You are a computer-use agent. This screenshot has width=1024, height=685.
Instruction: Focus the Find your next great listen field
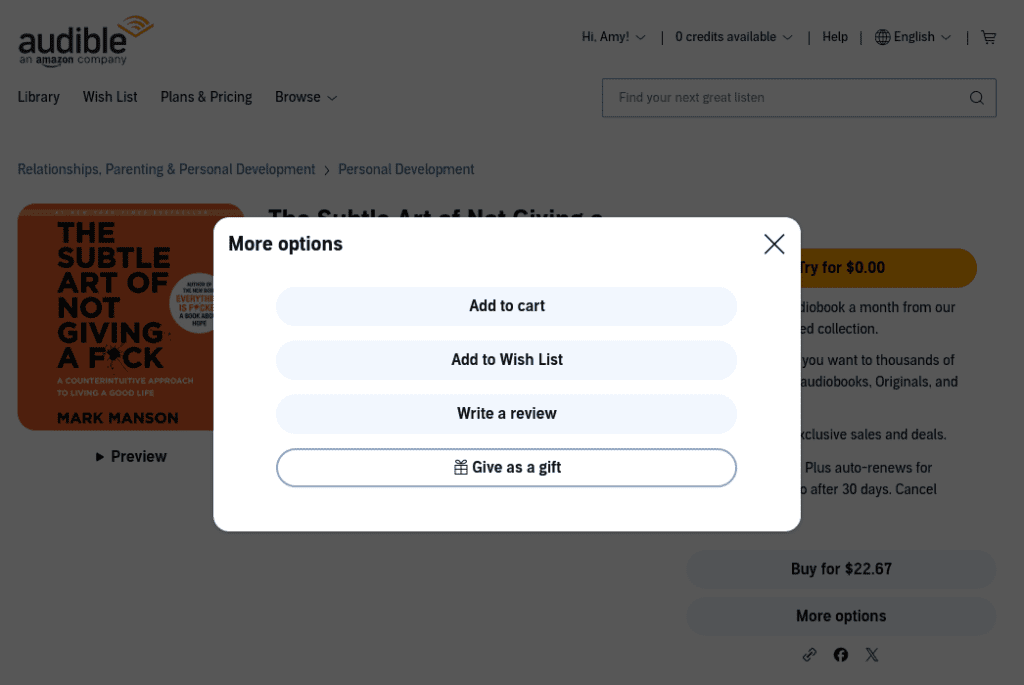tap(790, 98)
